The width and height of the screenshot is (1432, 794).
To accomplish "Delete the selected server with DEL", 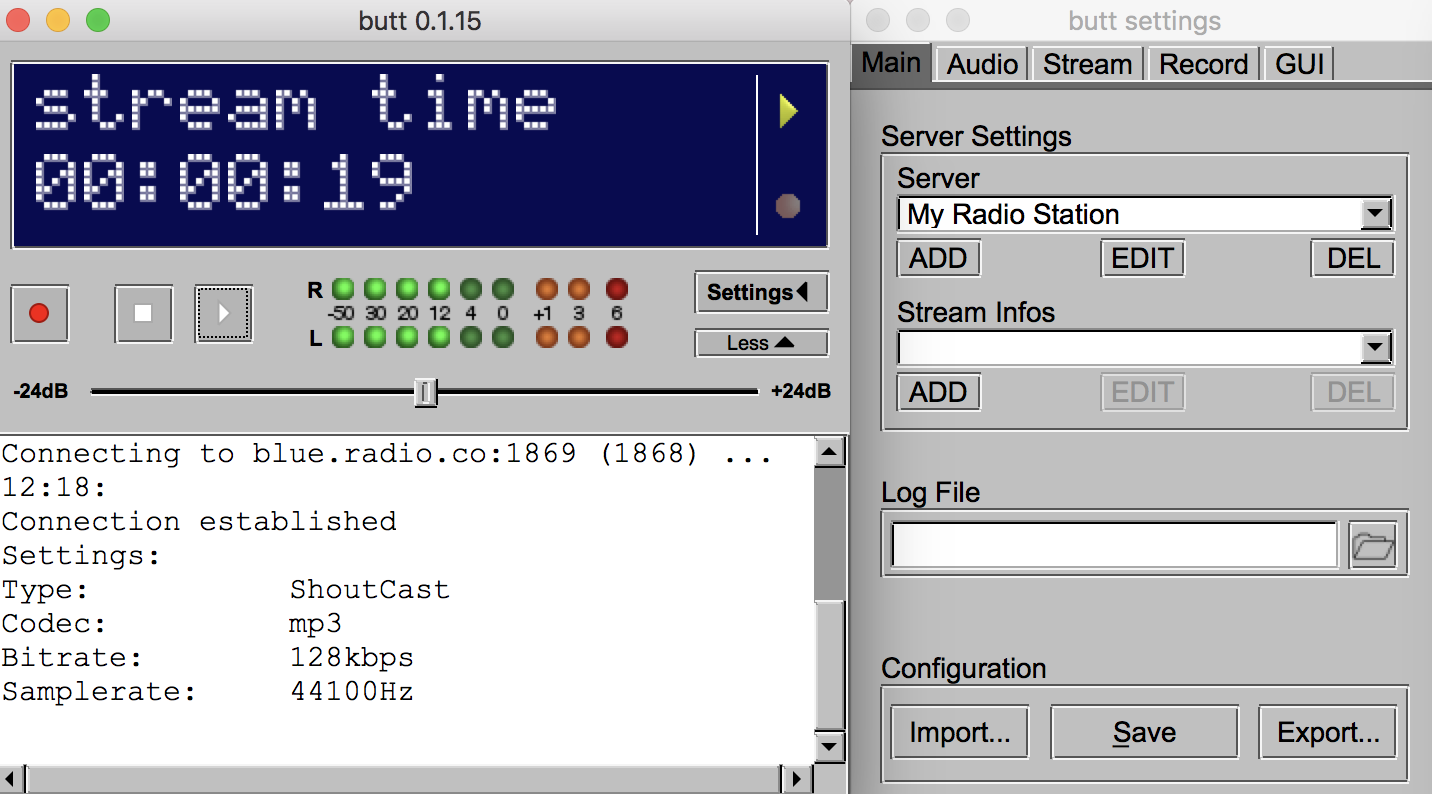I will click(1353, 258).
